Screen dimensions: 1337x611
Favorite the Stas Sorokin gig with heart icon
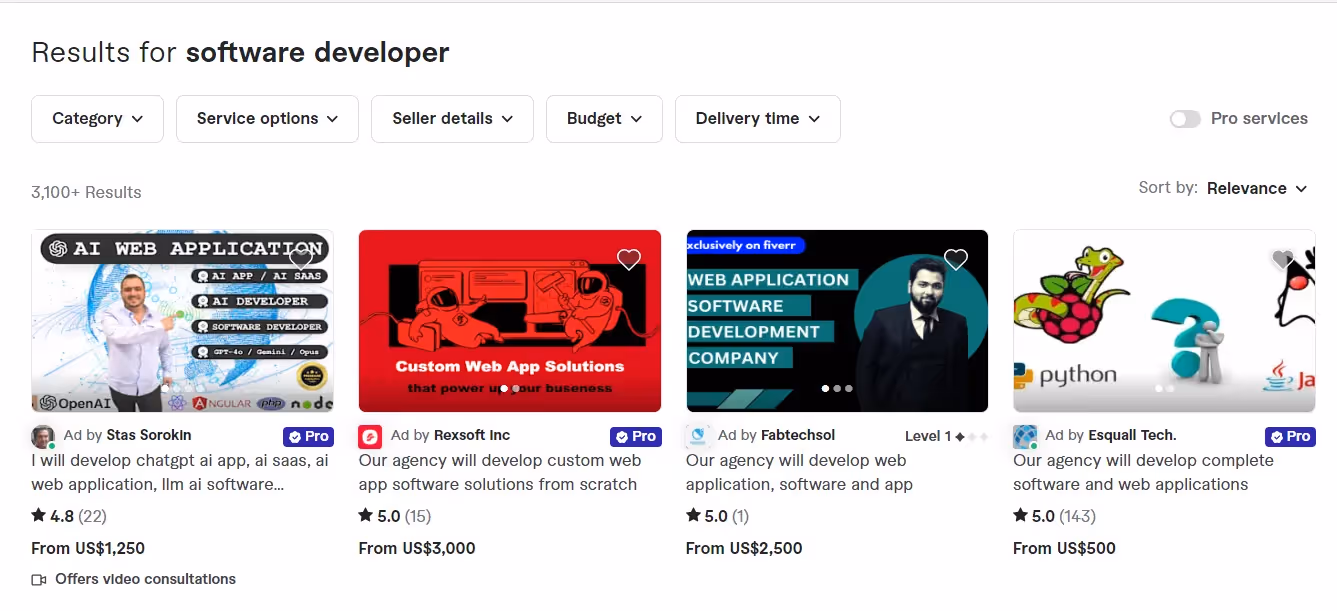coord(301,260)
